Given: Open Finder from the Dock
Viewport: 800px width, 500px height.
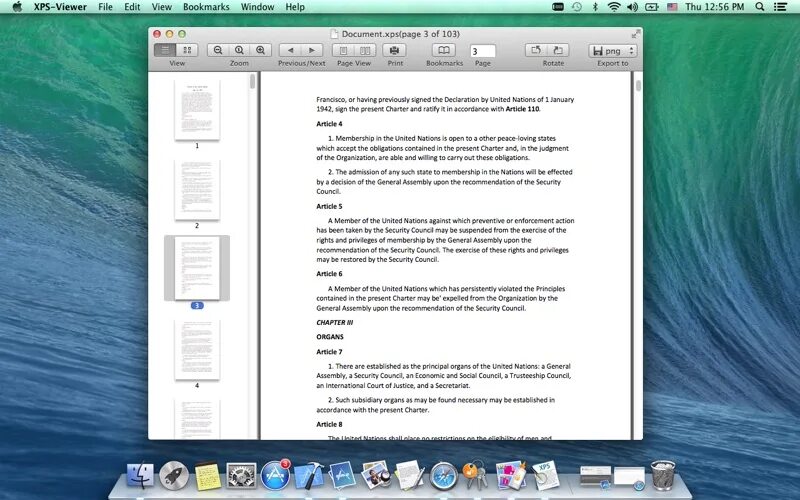Looking at the screenshot, I should point(140,476).
